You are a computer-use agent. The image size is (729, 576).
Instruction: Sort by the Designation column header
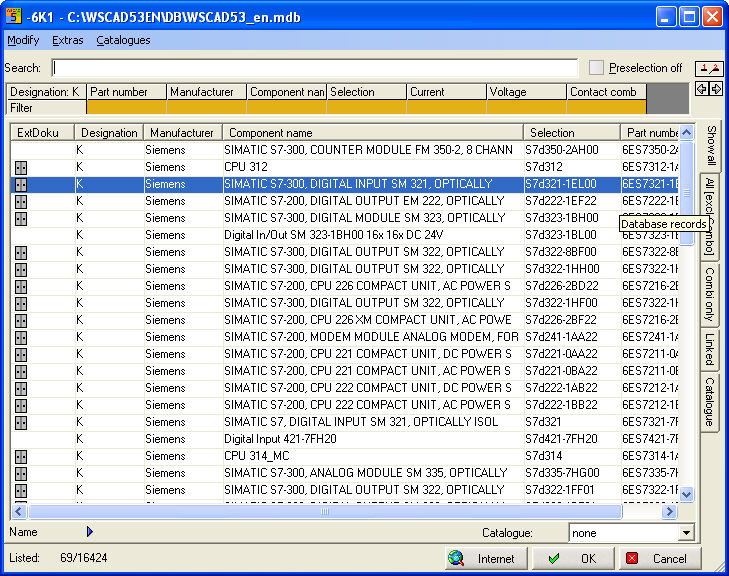109,133
